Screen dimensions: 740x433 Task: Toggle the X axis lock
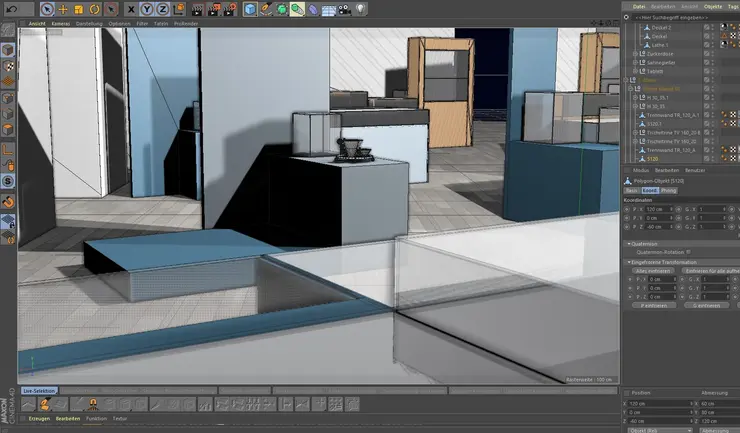(x=131, y=9)
